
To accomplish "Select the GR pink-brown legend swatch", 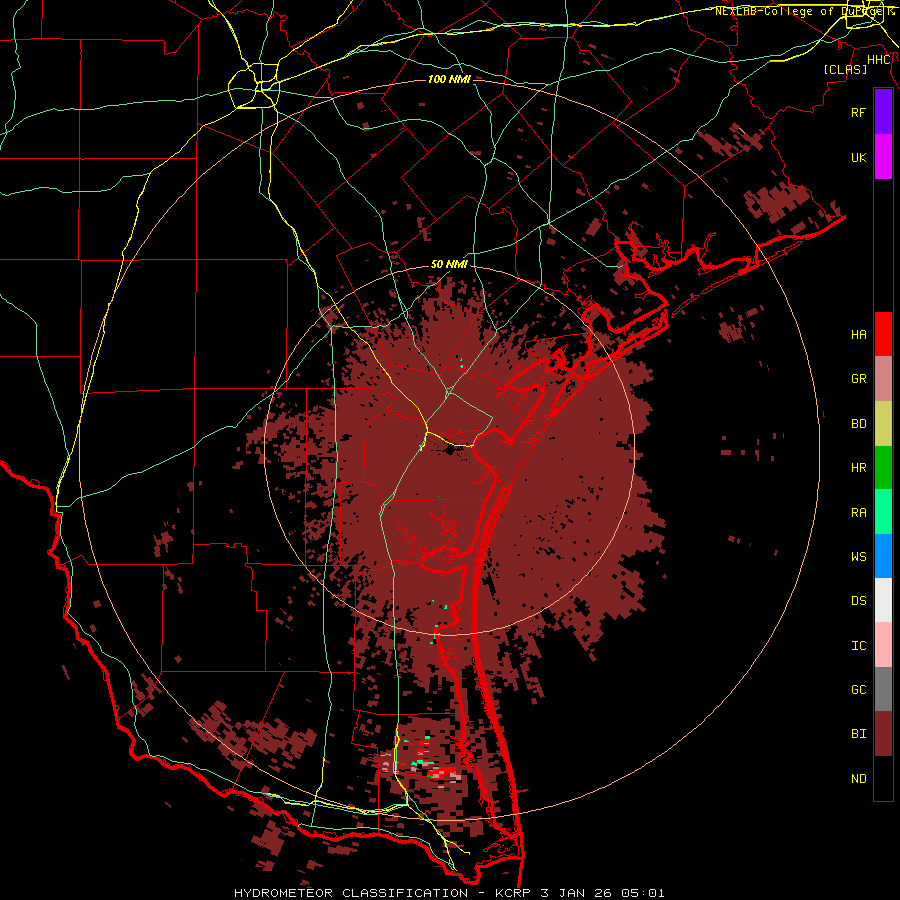I will [883, 379].
